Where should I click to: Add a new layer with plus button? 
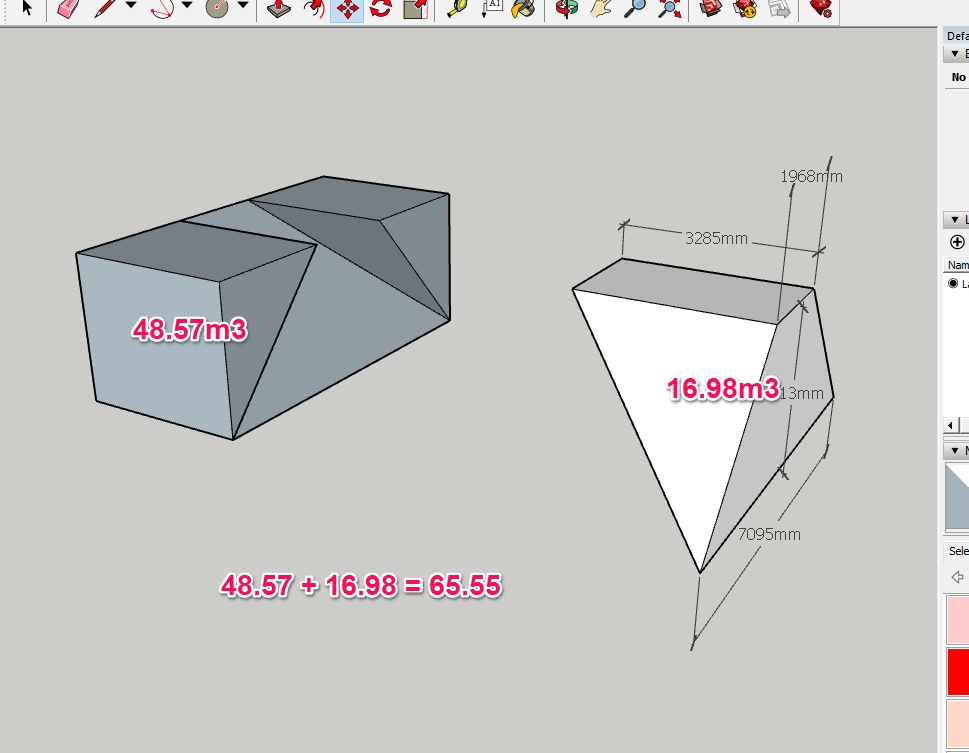(957, 242)
